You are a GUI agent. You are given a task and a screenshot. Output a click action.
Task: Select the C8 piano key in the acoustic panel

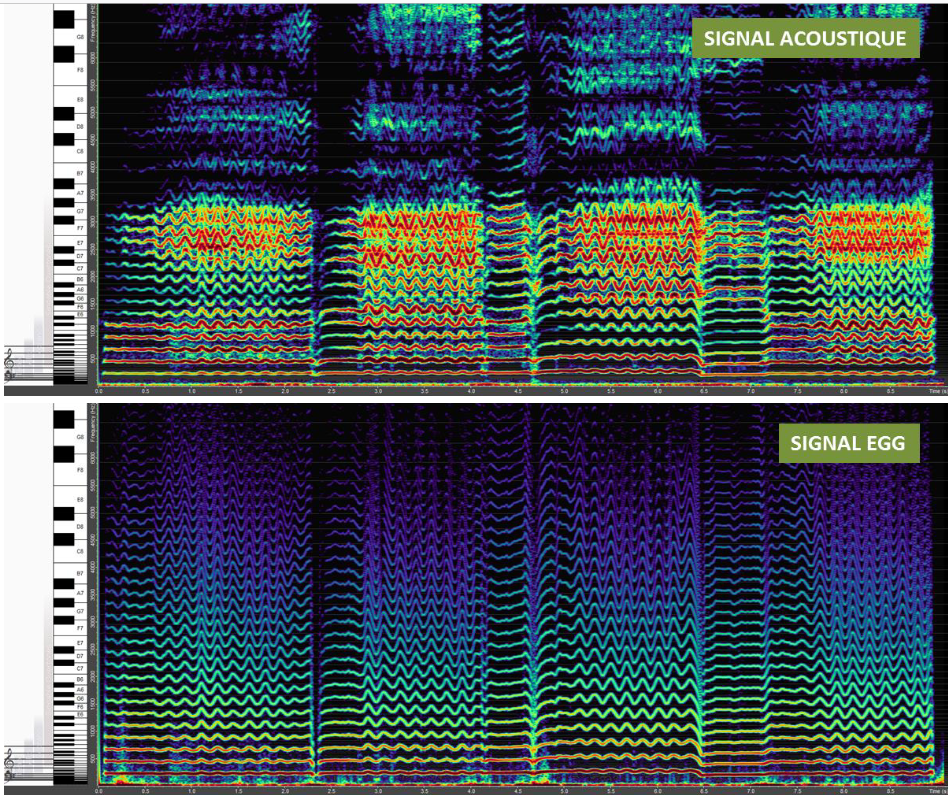click(79, 151)
